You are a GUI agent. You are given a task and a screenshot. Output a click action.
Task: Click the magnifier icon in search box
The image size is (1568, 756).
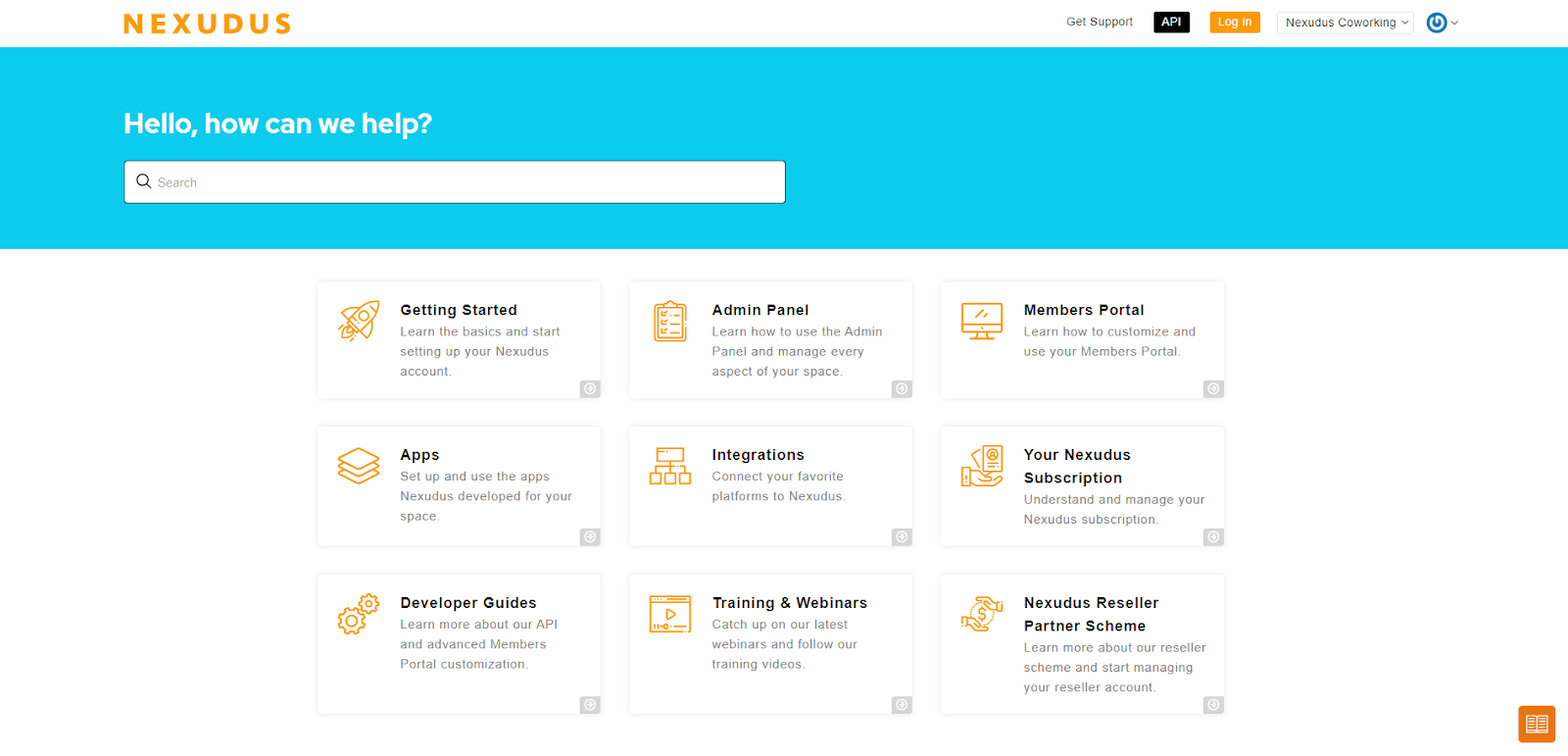(144, 181)
